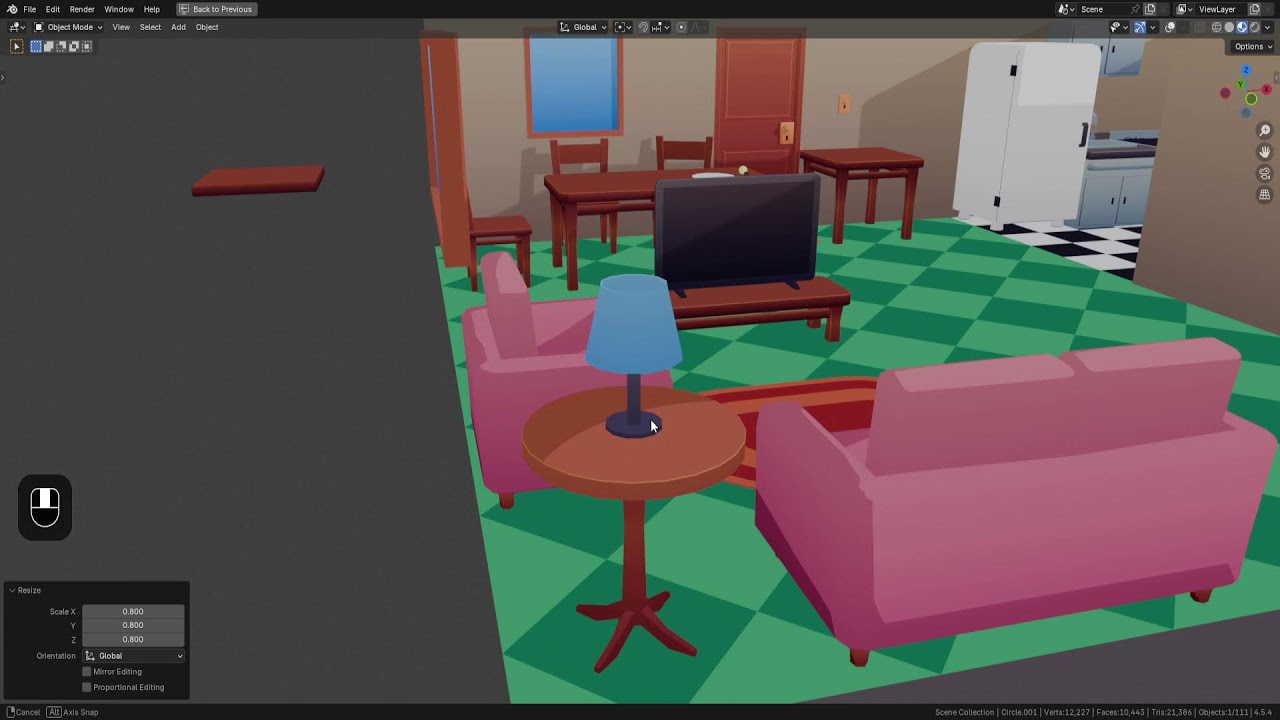Pin the scene to workspace
1280x720 pixels.
1136,9
